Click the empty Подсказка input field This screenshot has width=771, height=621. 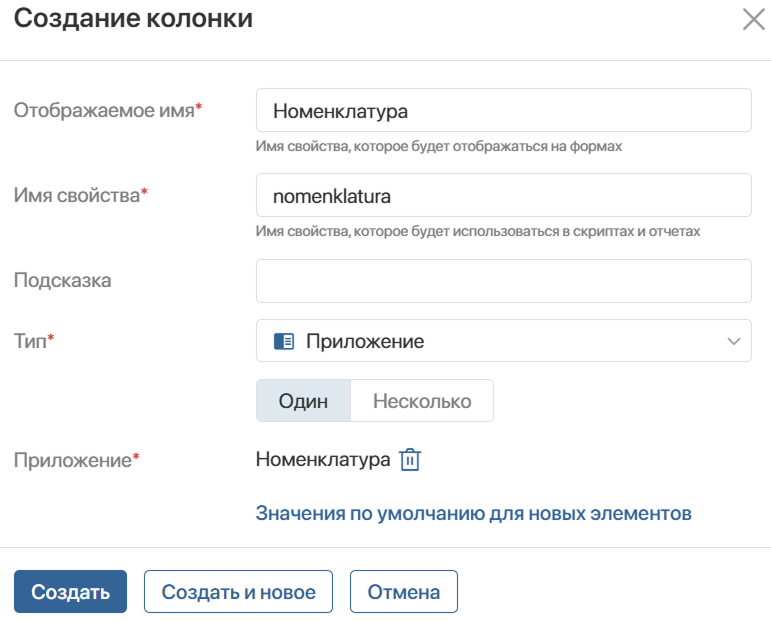click(504, 281)
